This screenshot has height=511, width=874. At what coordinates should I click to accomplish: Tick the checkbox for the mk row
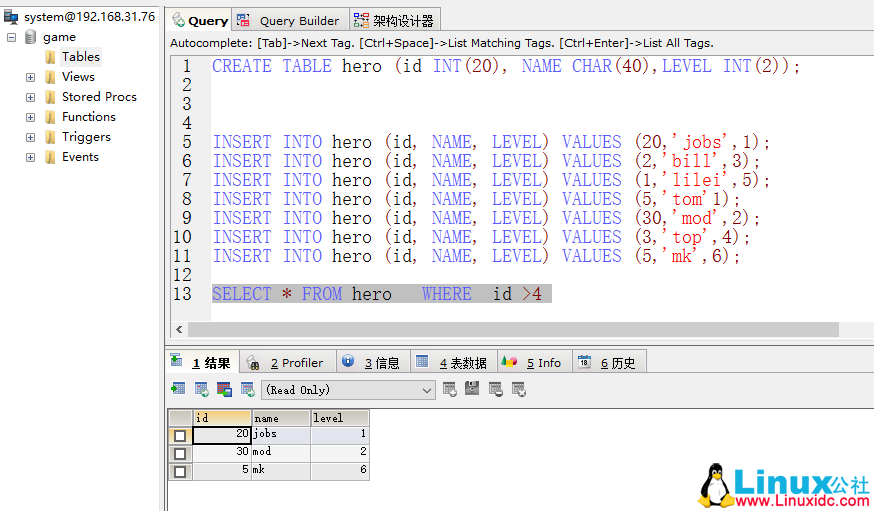point(180,472)
